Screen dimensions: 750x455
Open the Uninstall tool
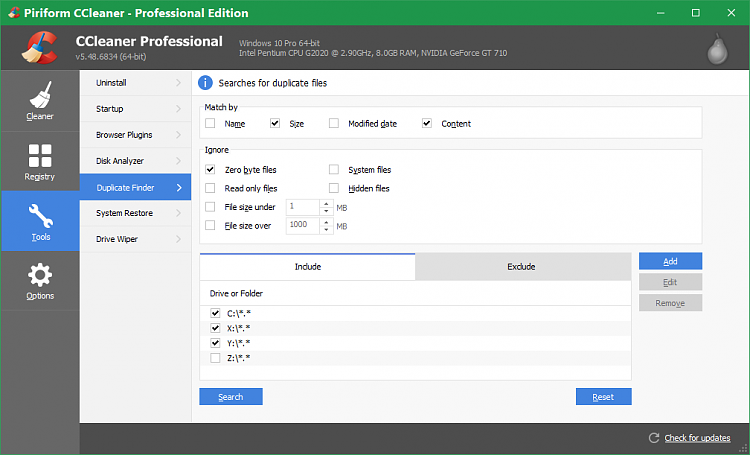click(x=135, y=83)
